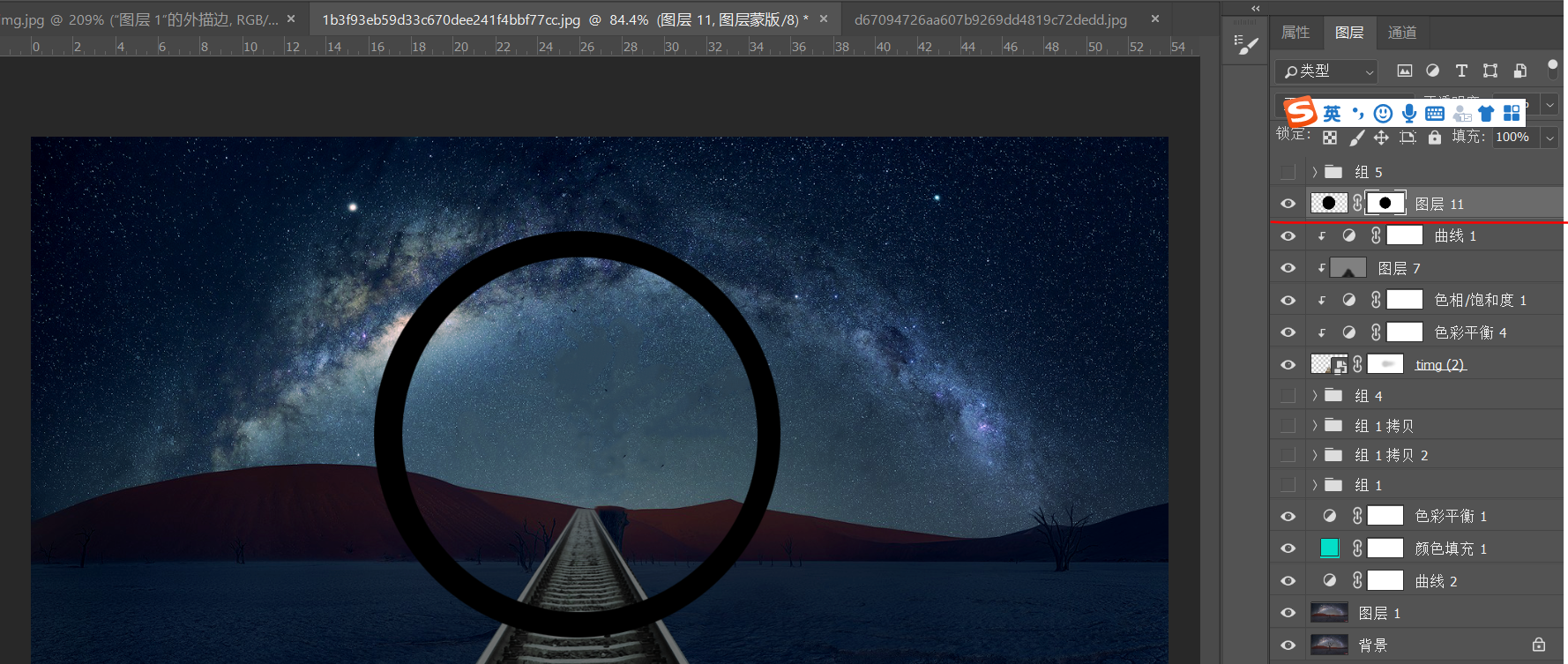The width and height of the screenshot is (1568, 664).
Task: Switch to the 属性 panel tab
Action: (1295, 33)
